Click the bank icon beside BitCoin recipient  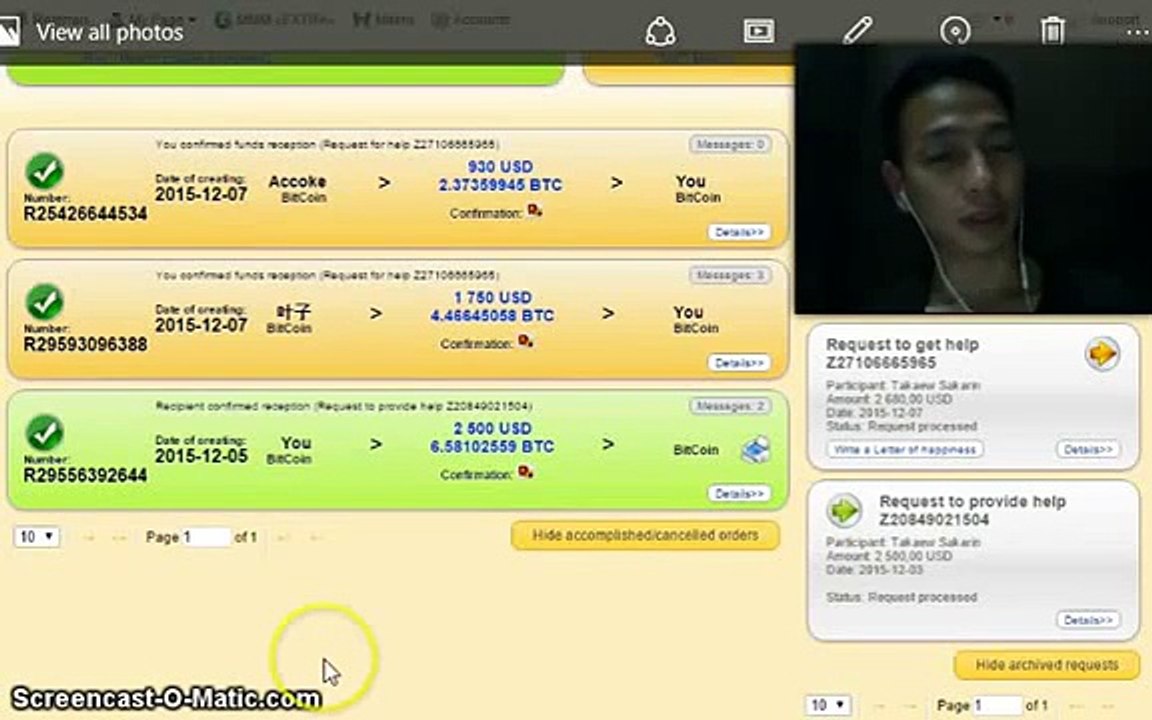[755, 450]
